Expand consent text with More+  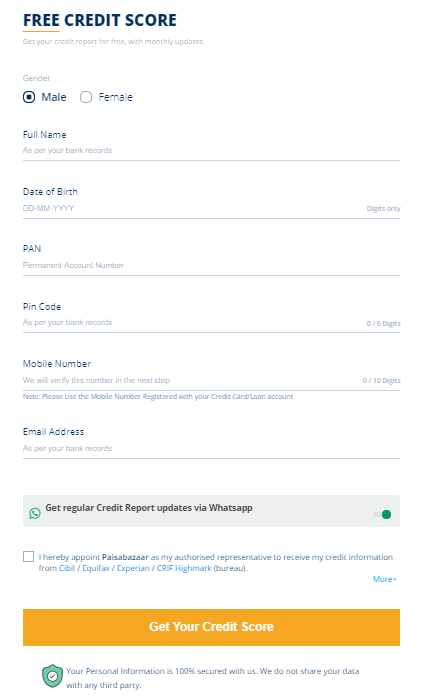pos(385,579)
